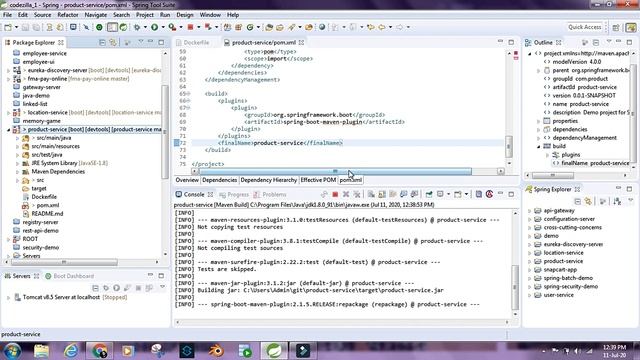Open the Progress view tab
The width and height of the screenshot is (640, 360).
coord(234,195)
